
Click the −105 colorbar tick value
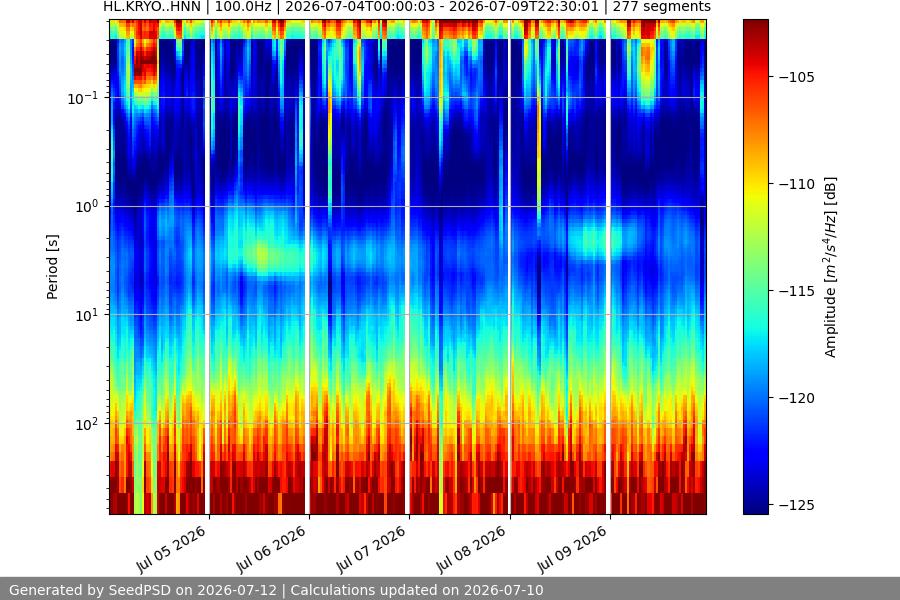click(x=797, y=77)
